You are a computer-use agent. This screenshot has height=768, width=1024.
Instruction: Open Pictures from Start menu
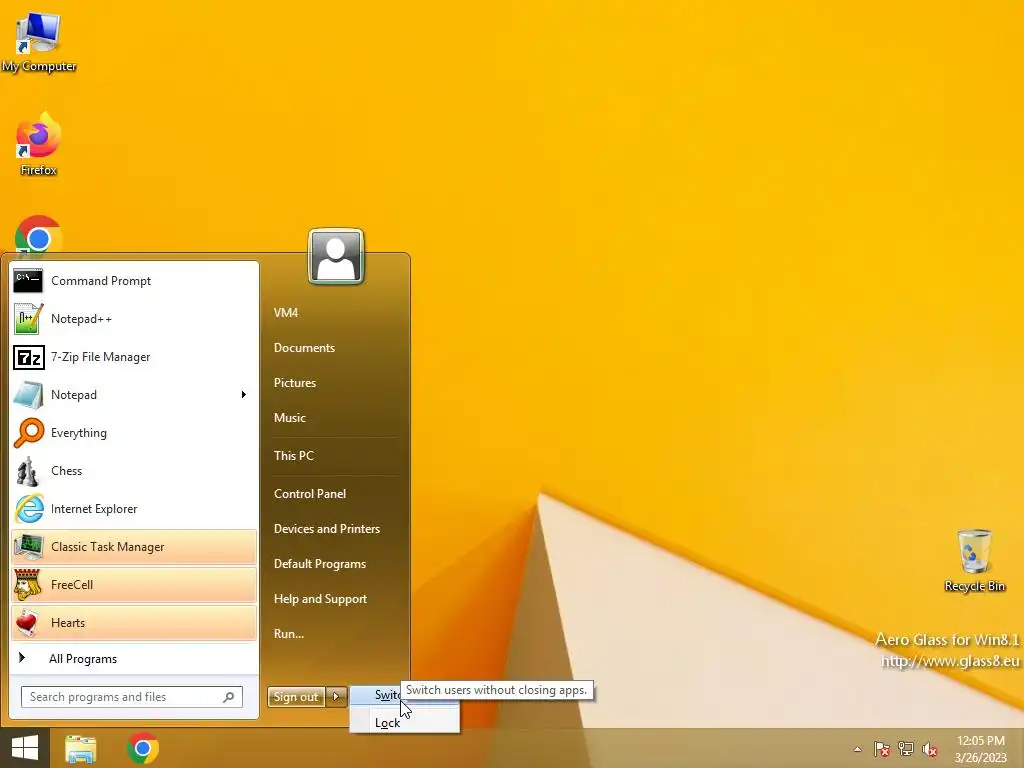(x=295, y=383)
